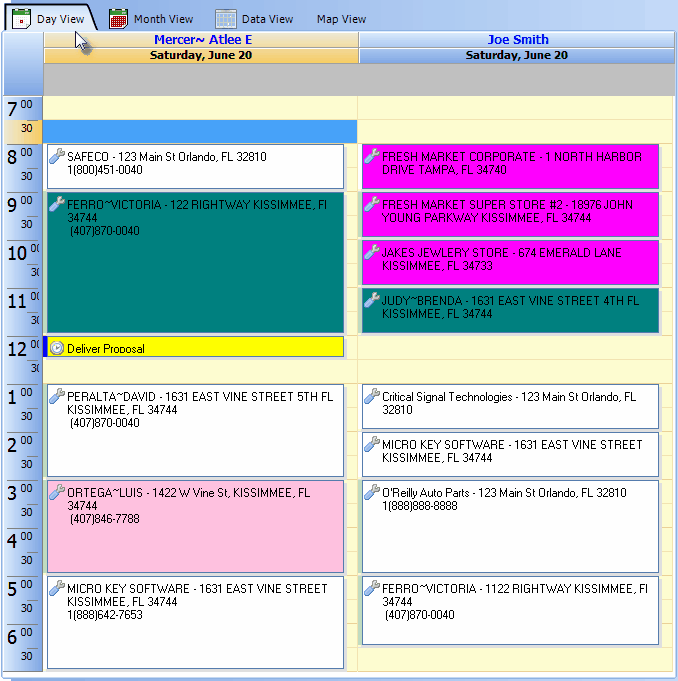Screen dimensions: 678x681
Task: Click phone number (407)846-7788
Action: click(105, 519)
